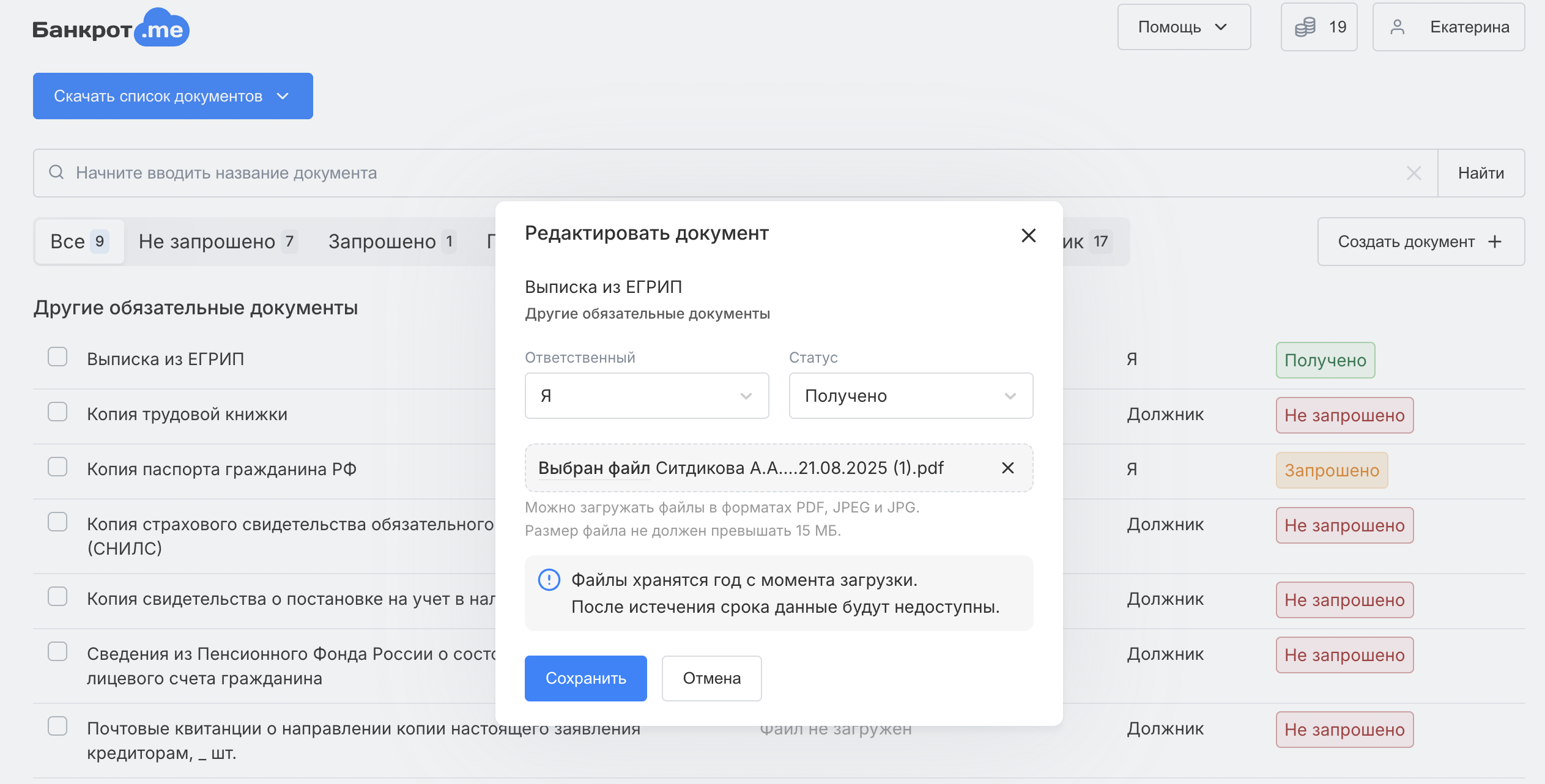Expand Скачать список документов dropdown
This screenshot has height=784, width=1545.
pyautogui.click(x=173, y=96)
